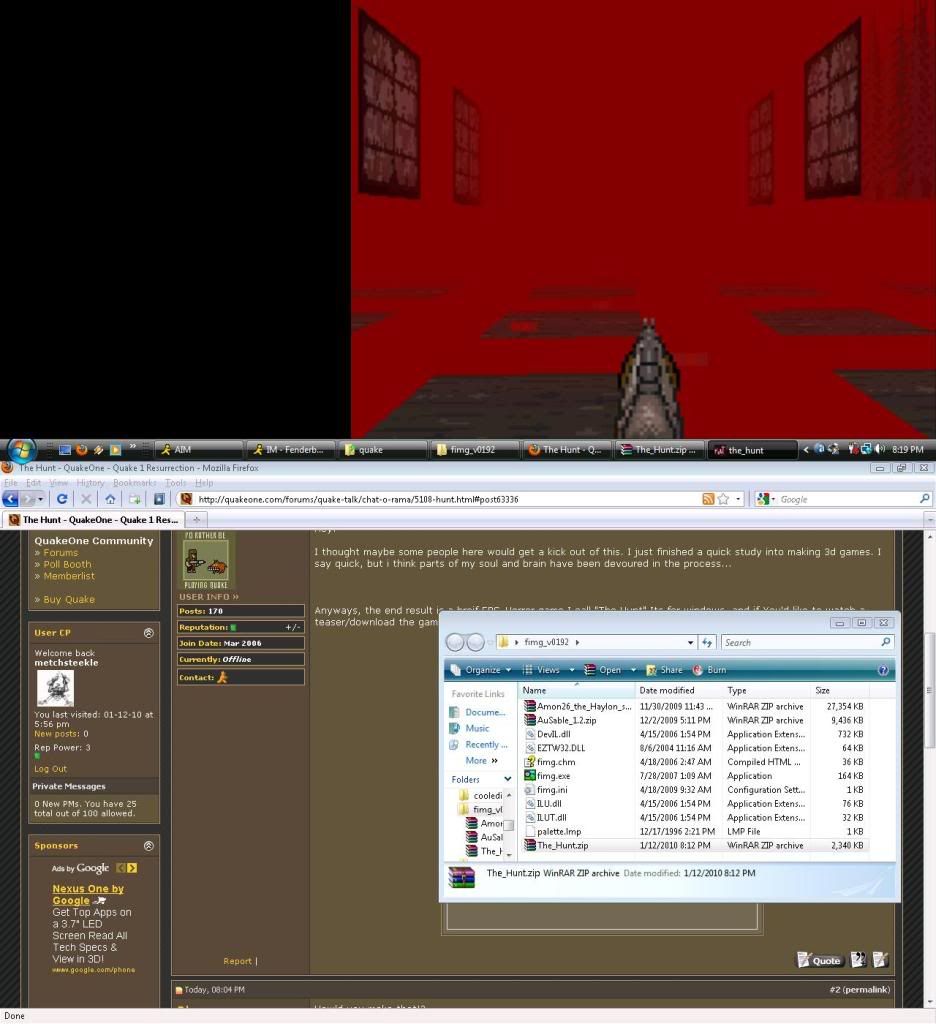Click AIM contact icon in user info
Viewport: 936px width, 1024px height.
[x=223, y=678]
